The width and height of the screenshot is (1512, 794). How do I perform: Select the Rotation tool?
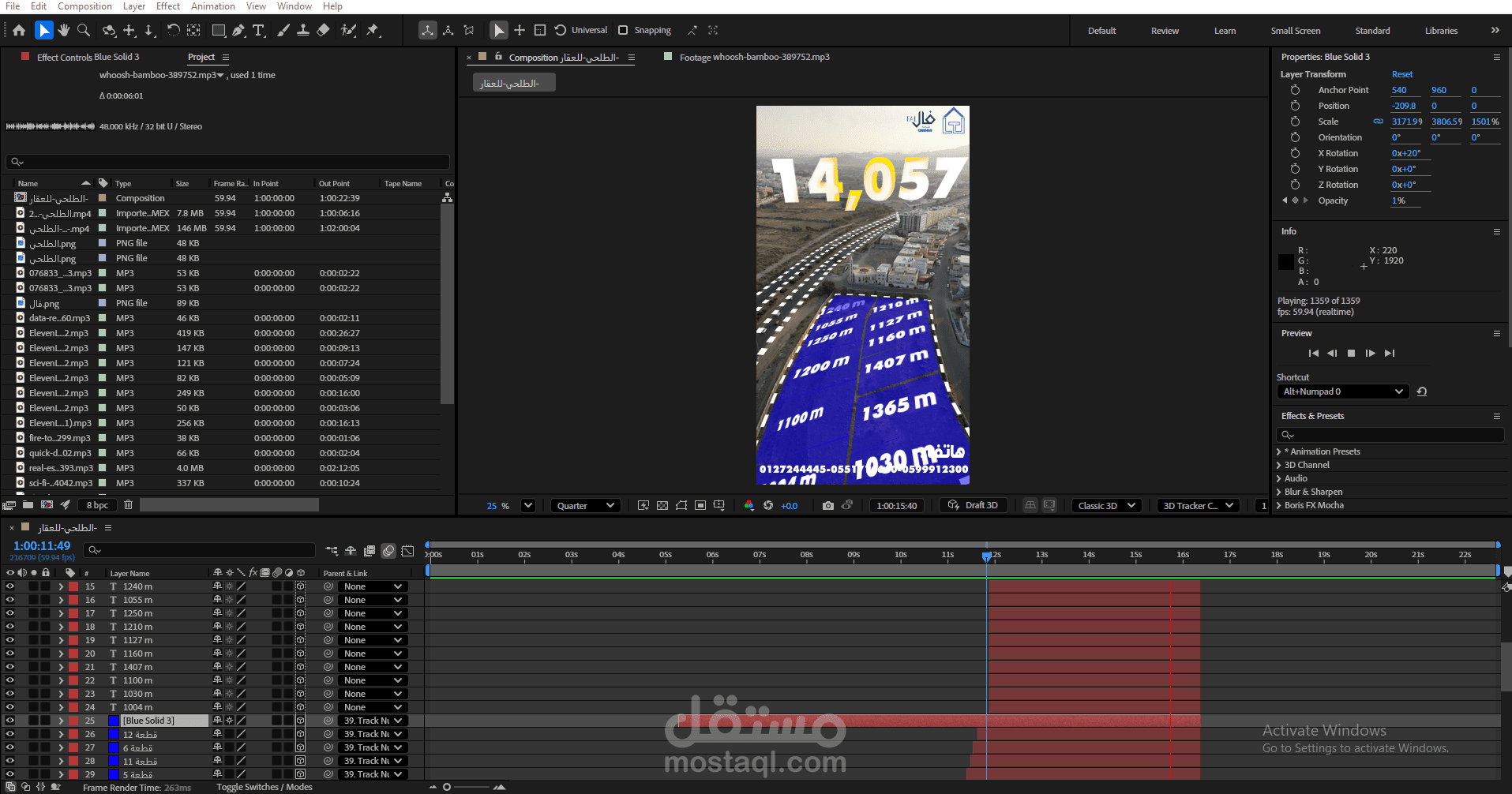[x=173, y=31]
